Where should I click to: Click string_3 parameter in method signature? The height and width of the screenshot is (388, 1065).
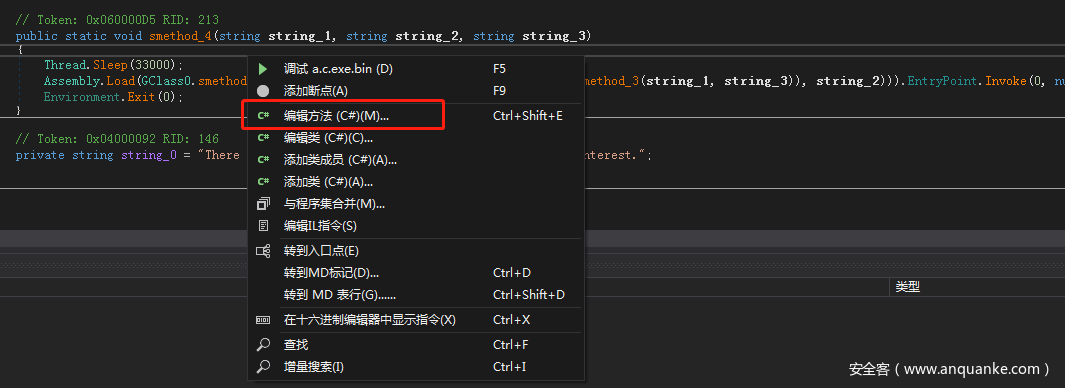pyautogui.click(x=554, y=36)
